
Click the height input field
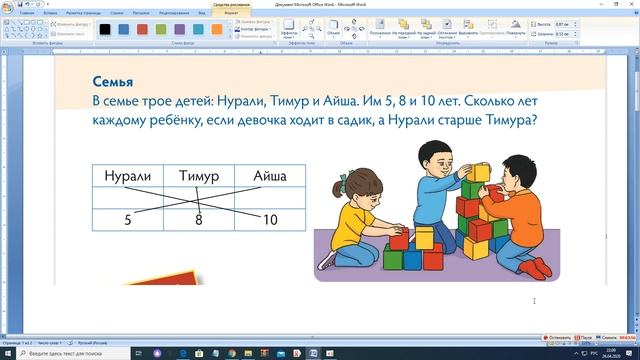pyautogui.click(x=563, y=24)
